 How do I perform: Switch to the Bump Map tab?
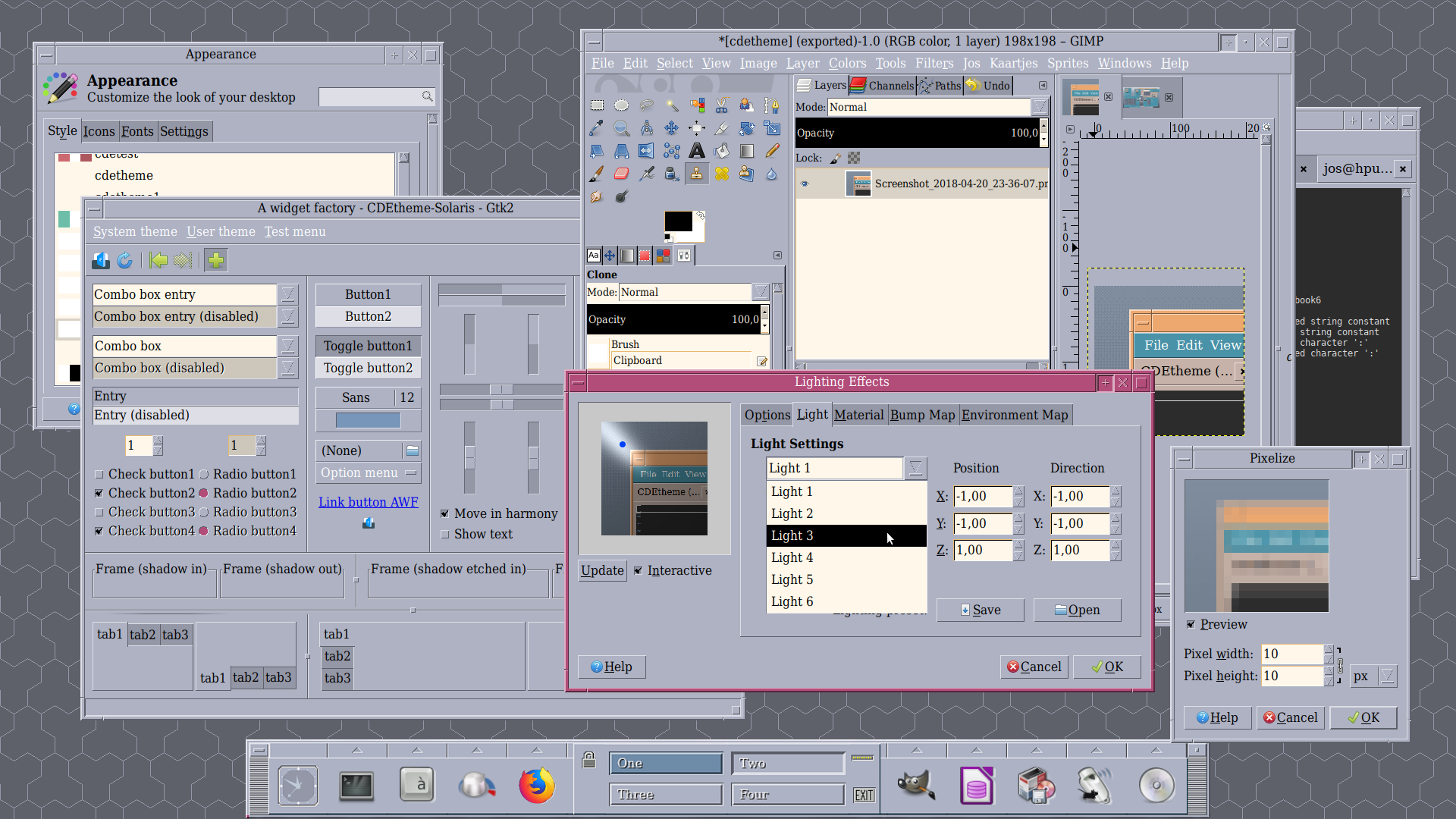pos(922,415)
